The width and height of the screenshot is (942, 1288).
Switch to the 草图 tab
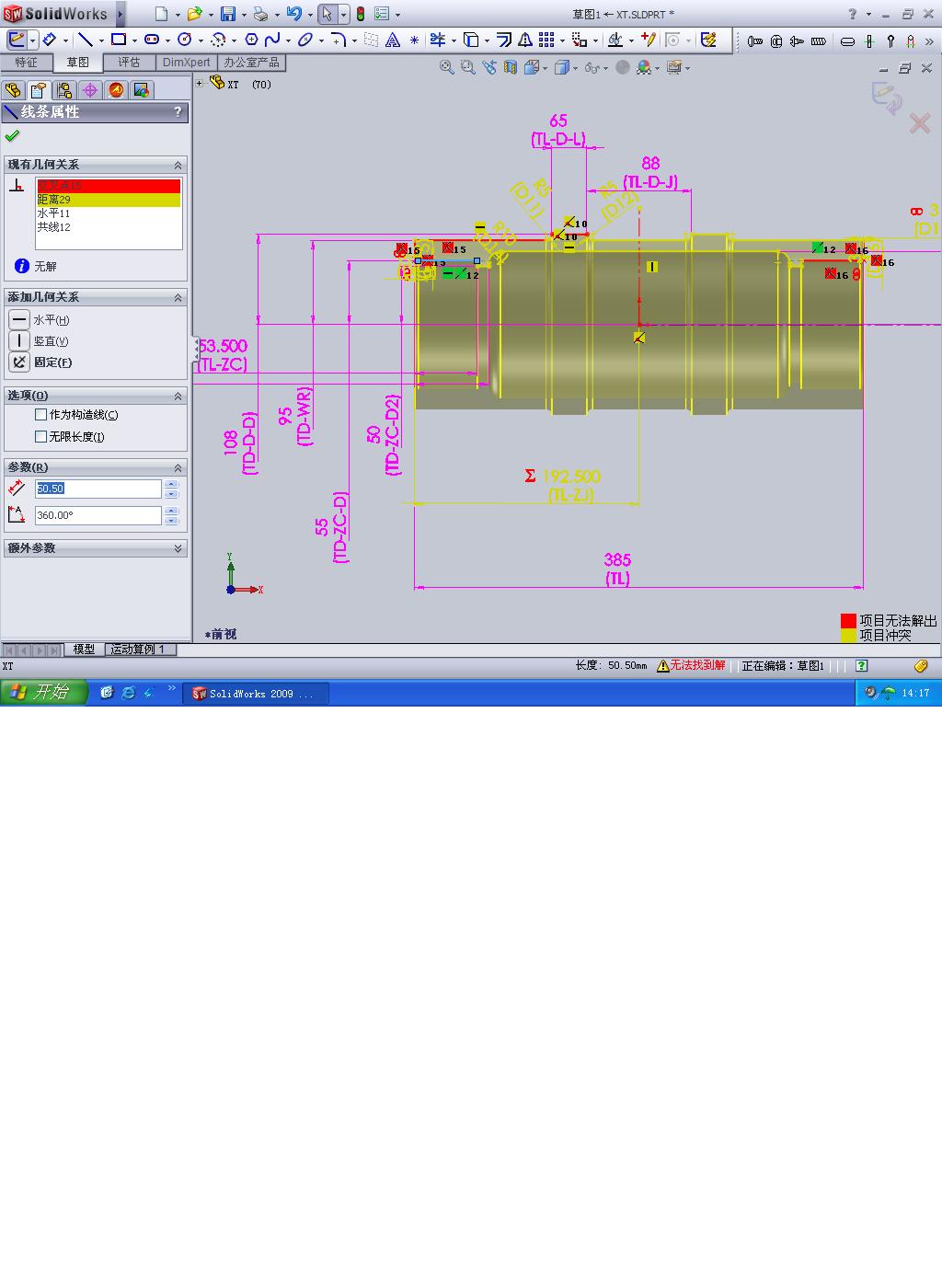pyautogui.click(x=77, y=63)
